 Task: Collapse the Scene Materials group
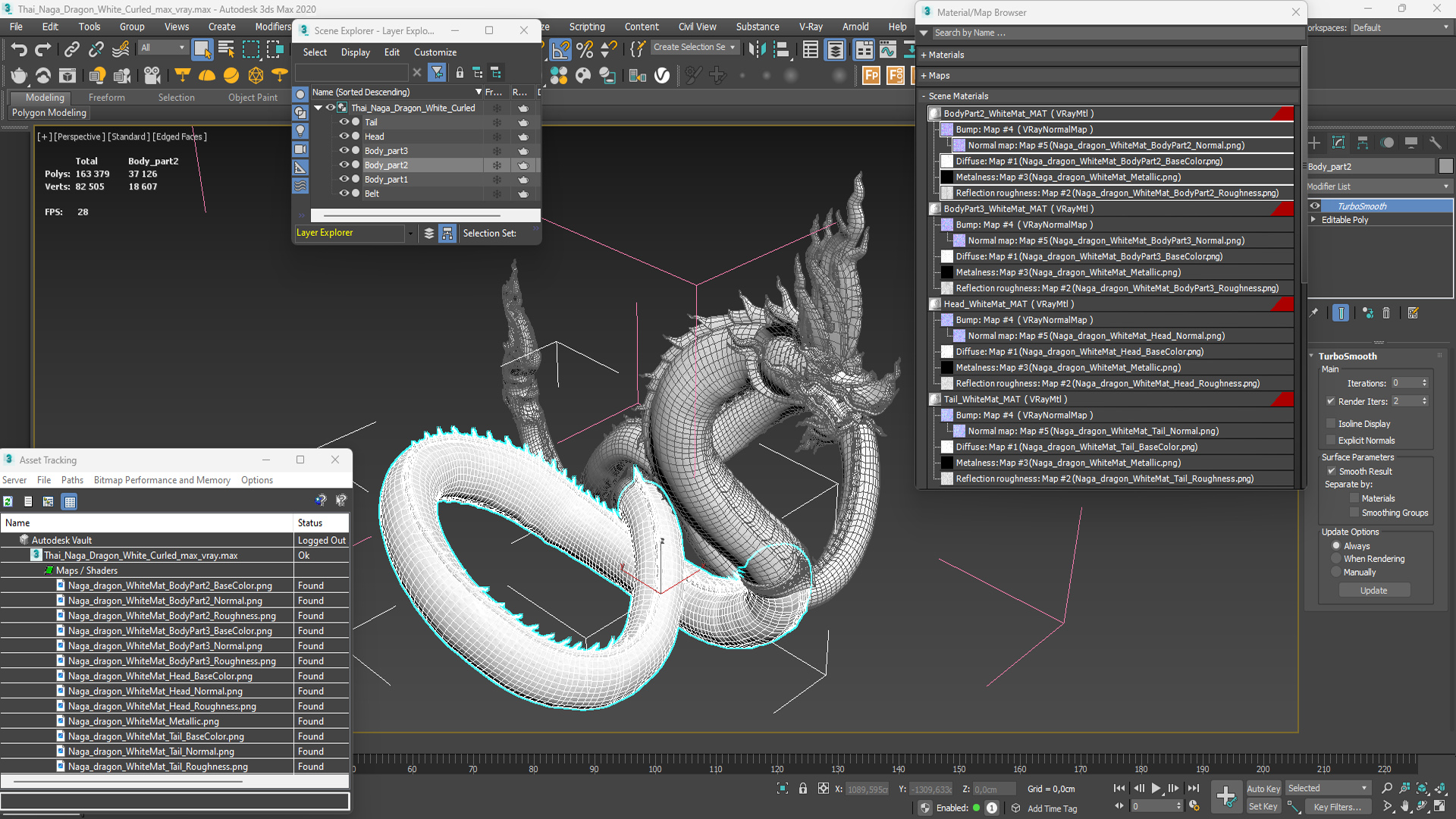coord(924,96)
